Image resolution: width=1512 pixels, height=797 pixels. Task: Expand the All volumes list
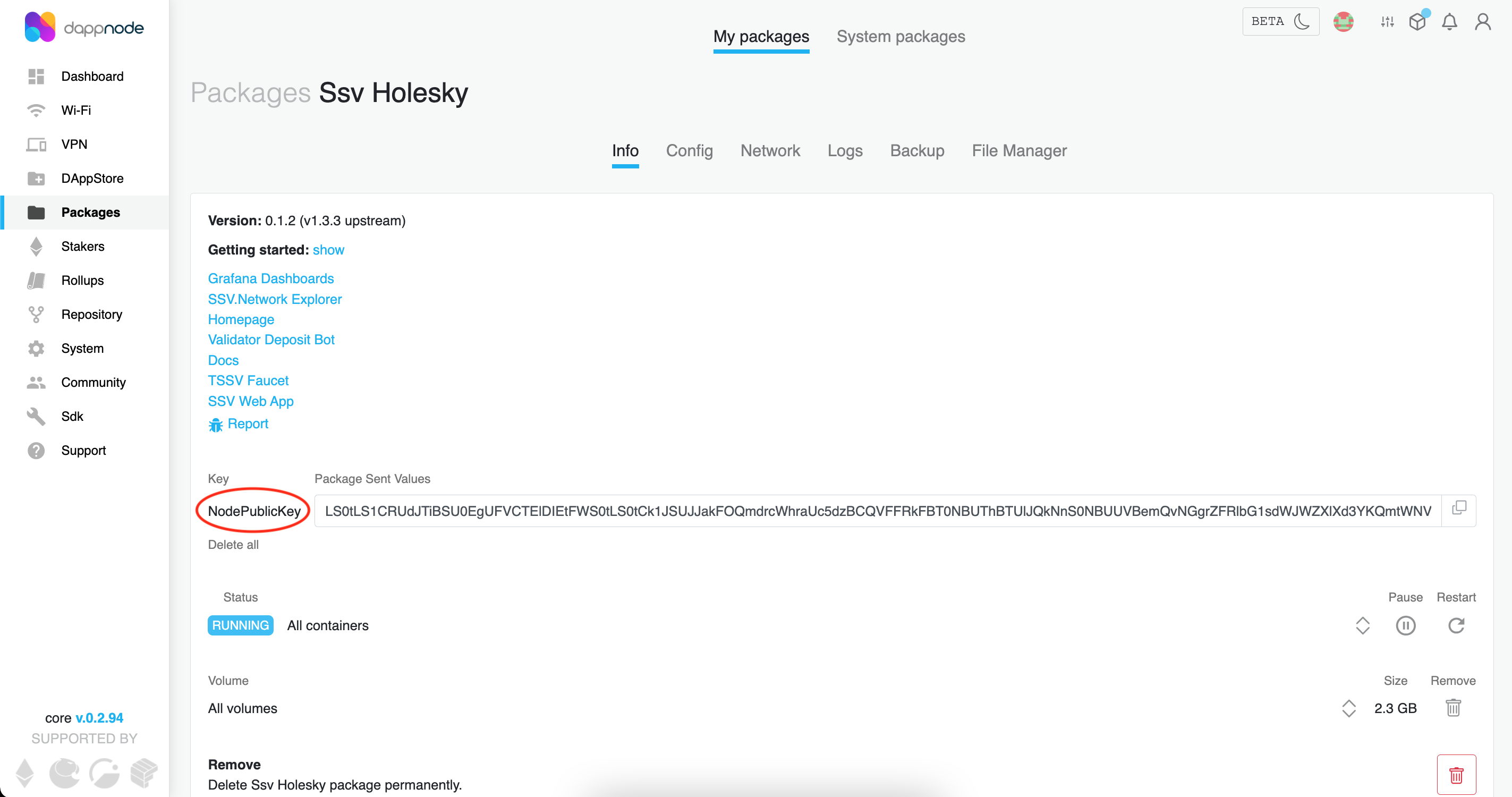pos(1348,708)
